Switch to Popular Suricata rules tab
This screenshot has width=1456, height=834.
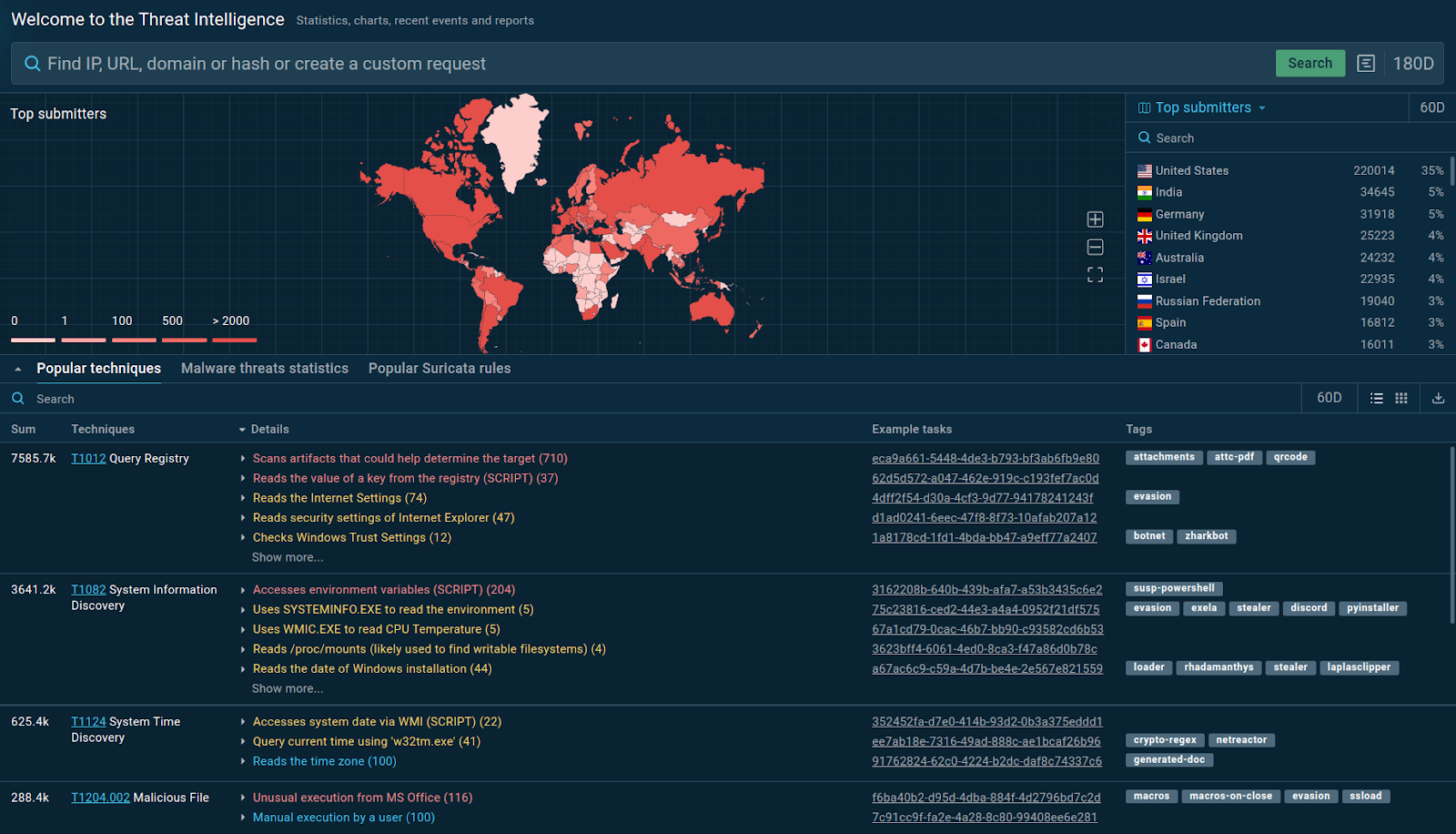click(439, 369)
